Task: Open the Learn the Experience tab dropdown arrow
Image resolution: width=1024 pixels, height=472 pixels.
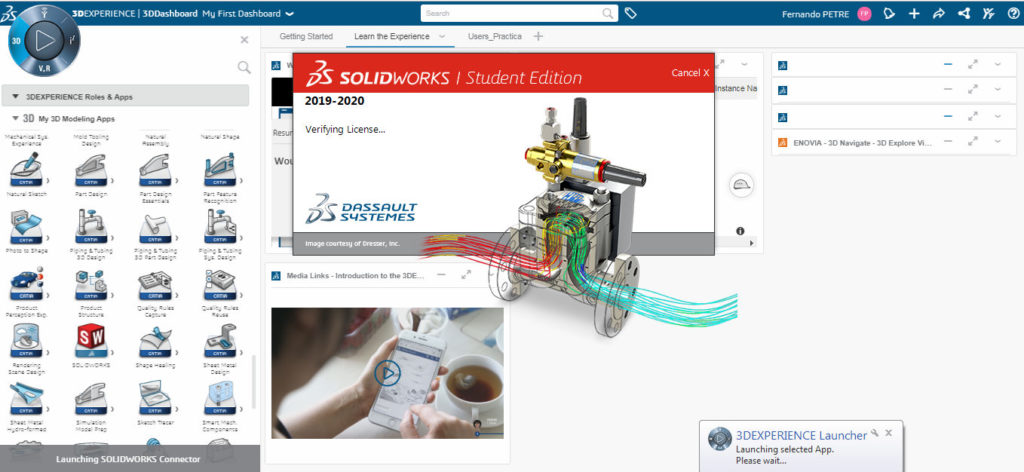Action: coord(442,37)
